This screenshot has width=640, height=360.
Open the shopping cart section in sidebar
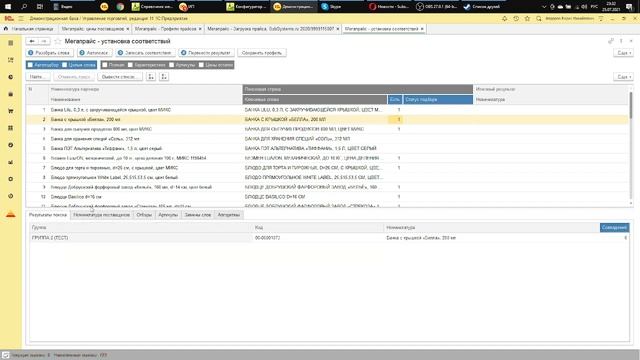(x=11, y=111)
